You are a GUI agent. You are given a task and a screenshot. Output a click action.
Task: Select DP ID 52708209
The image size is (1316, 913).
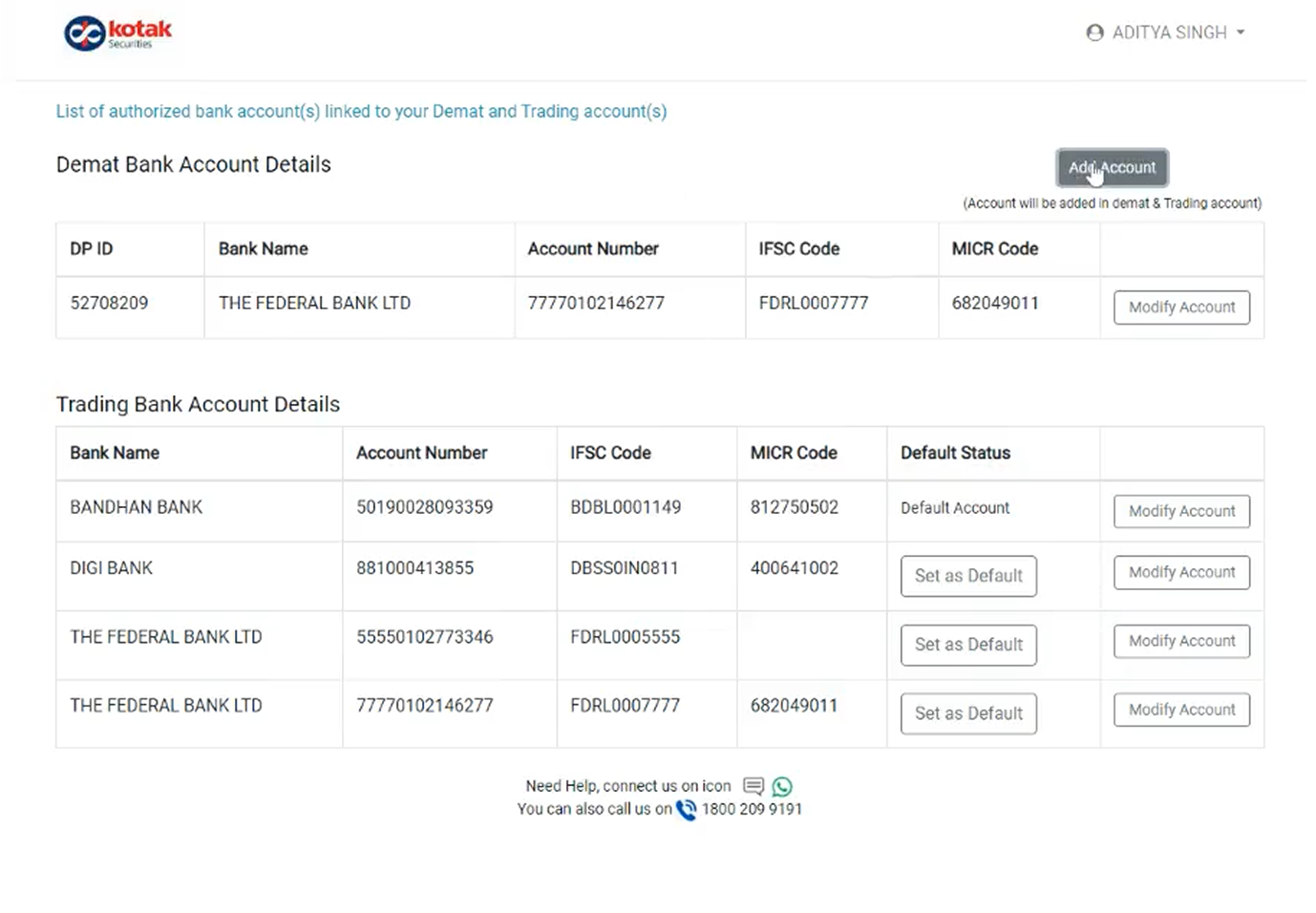point(109,303)
